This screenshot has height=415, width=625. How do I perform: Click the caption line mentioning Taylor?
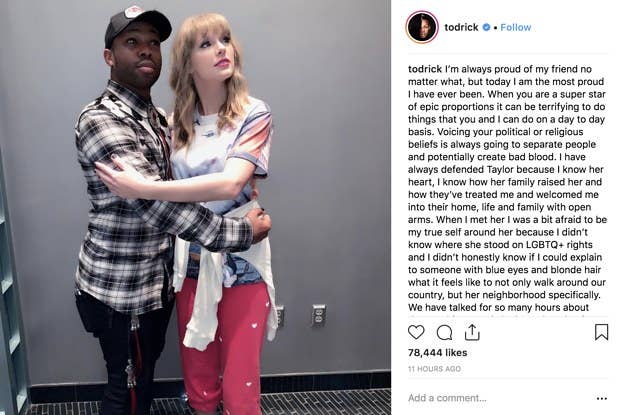click(506, 169)
